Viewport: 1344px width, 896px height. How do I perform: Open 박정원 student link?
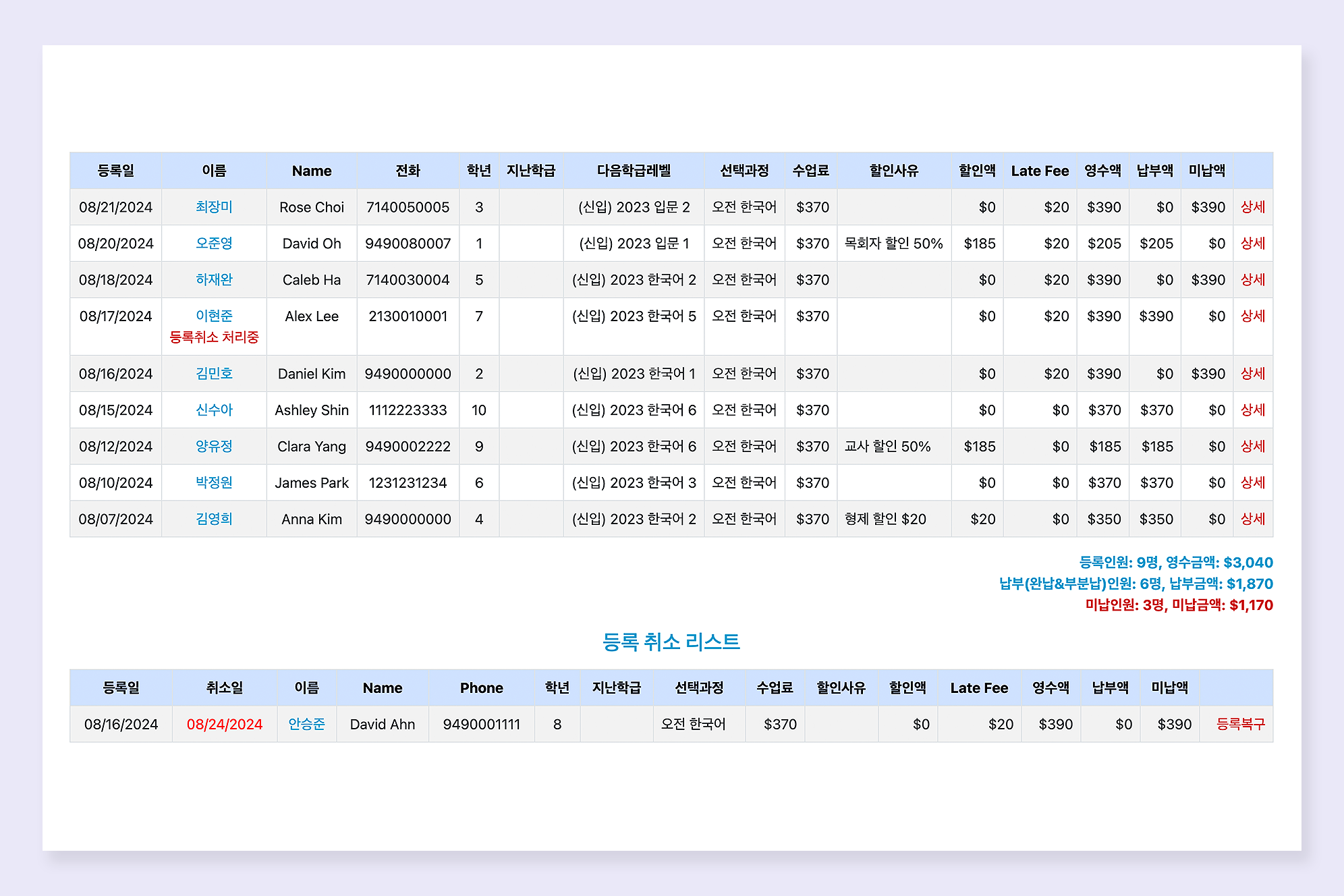click(x=214, y=483)
